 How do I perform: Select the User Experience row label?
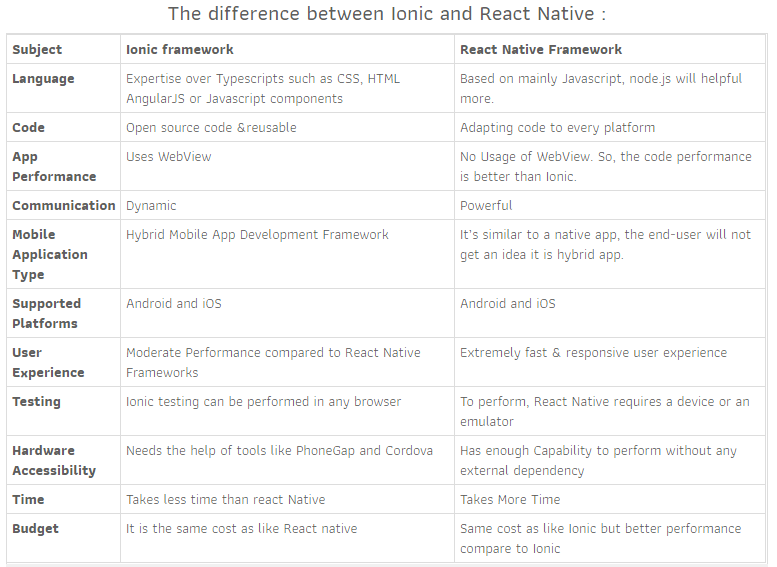tap(48, 362)
